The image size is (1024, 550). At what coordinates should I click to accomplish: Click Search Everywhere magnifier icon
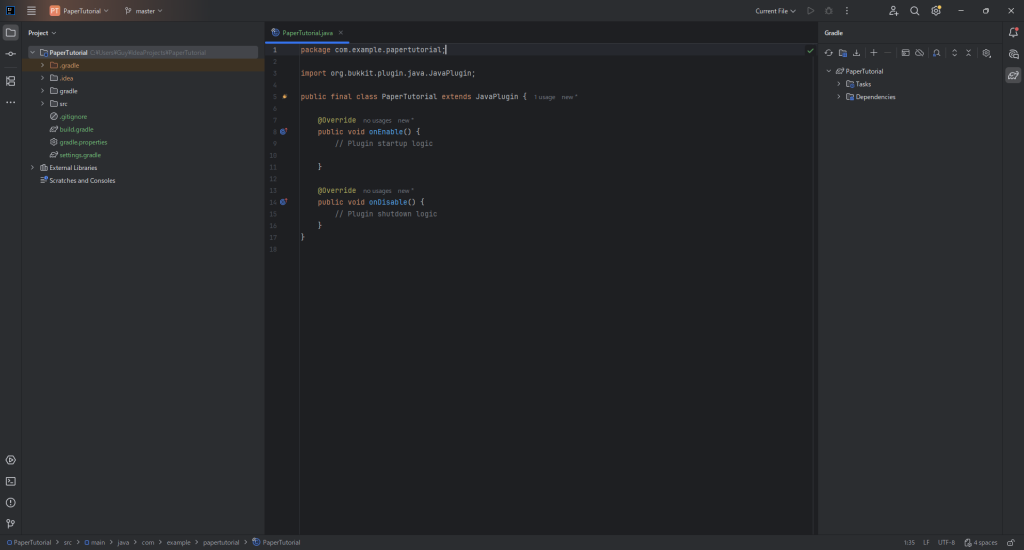914,11
